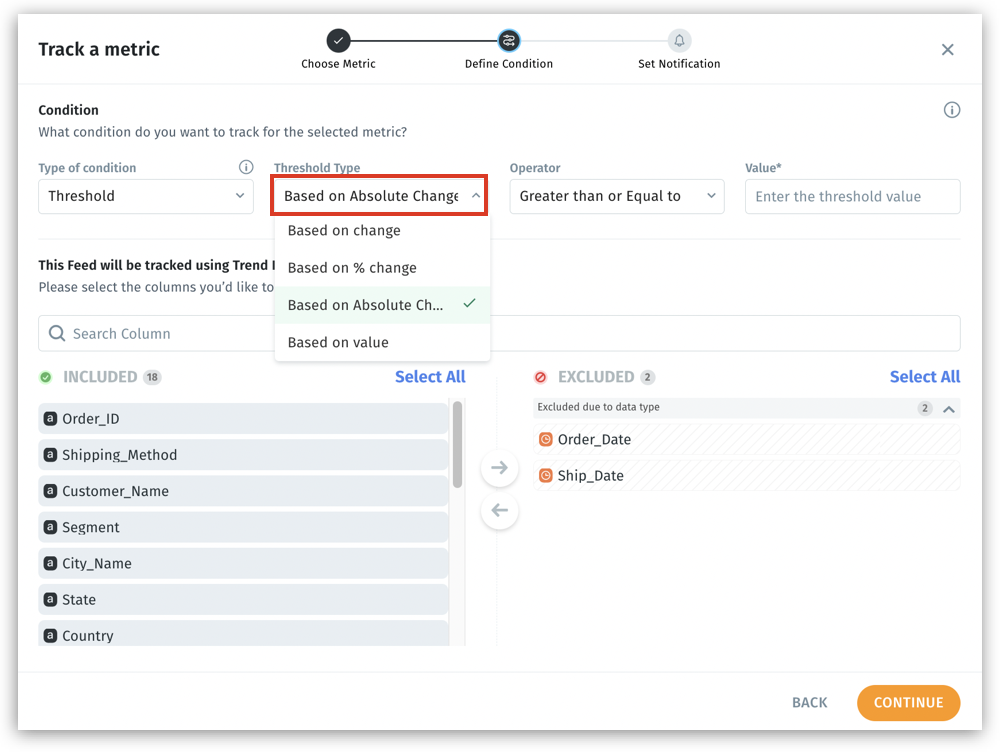Choose Based on % change option
1000x752 pixels.
[352, 268]
